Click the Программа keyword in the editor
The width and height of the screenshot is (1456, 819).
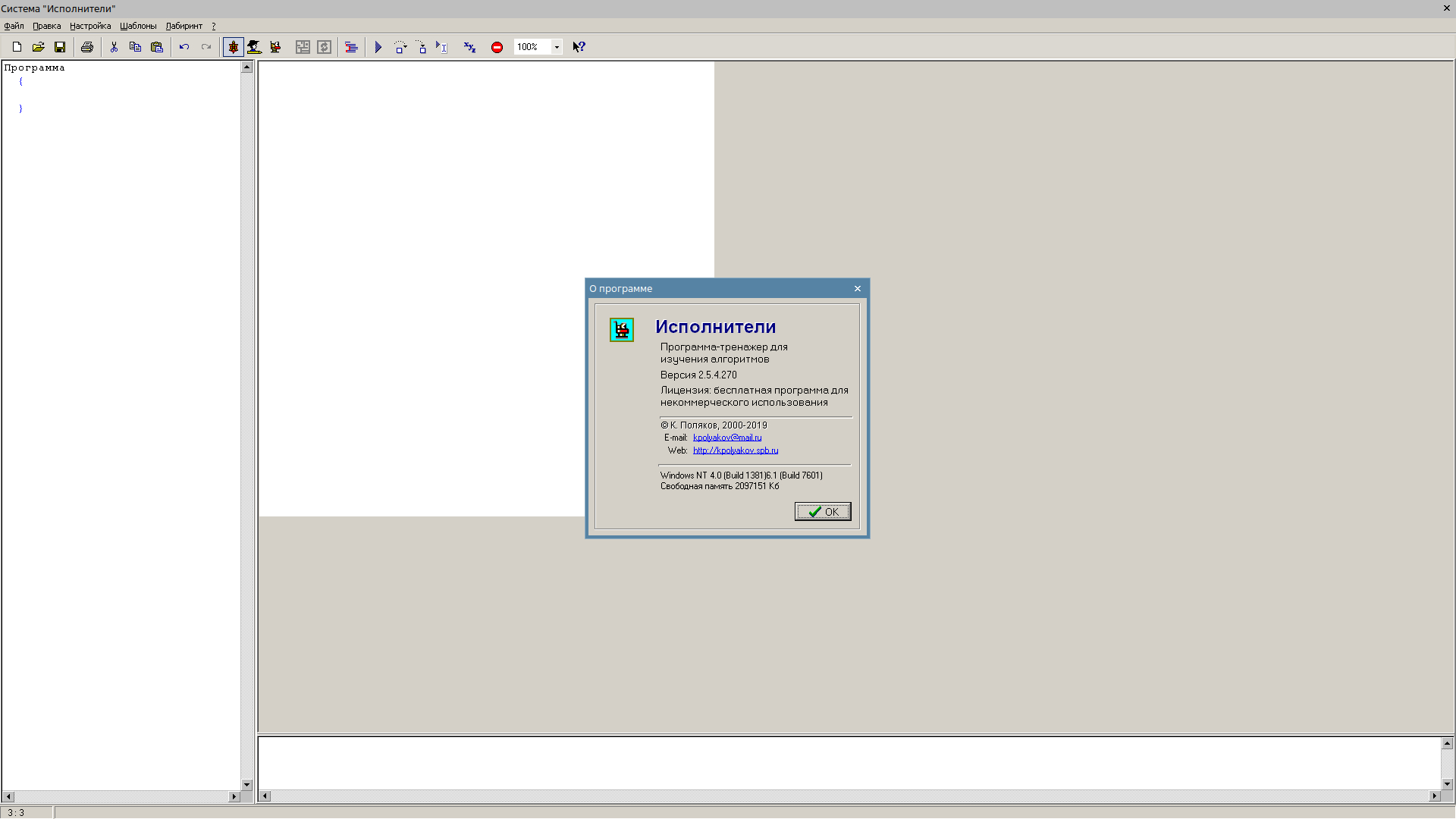[x=35, y=68]
